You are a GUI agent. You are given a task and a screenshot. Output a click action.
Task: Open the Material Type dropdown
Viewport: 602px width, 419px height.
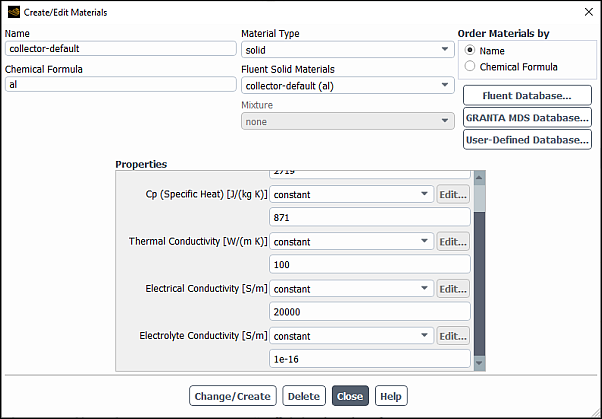tap(347, 50)
